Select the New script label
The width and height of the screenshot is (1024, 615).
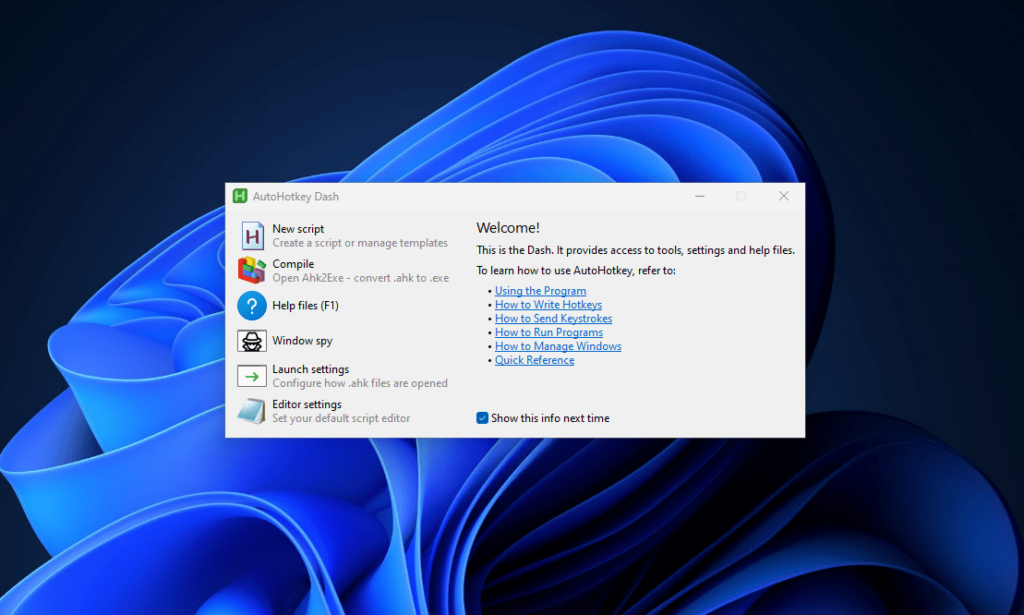coord(298,229)
